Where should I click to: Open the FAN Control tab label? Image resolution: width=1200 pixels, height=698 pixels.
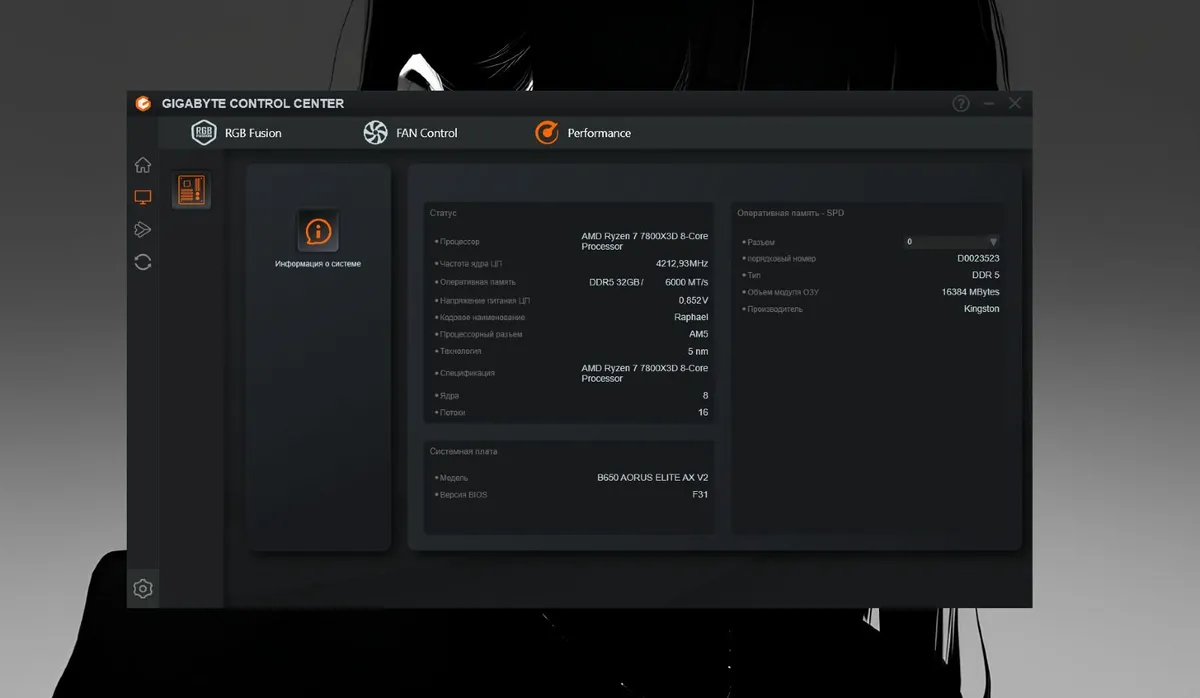coord(426,133)
